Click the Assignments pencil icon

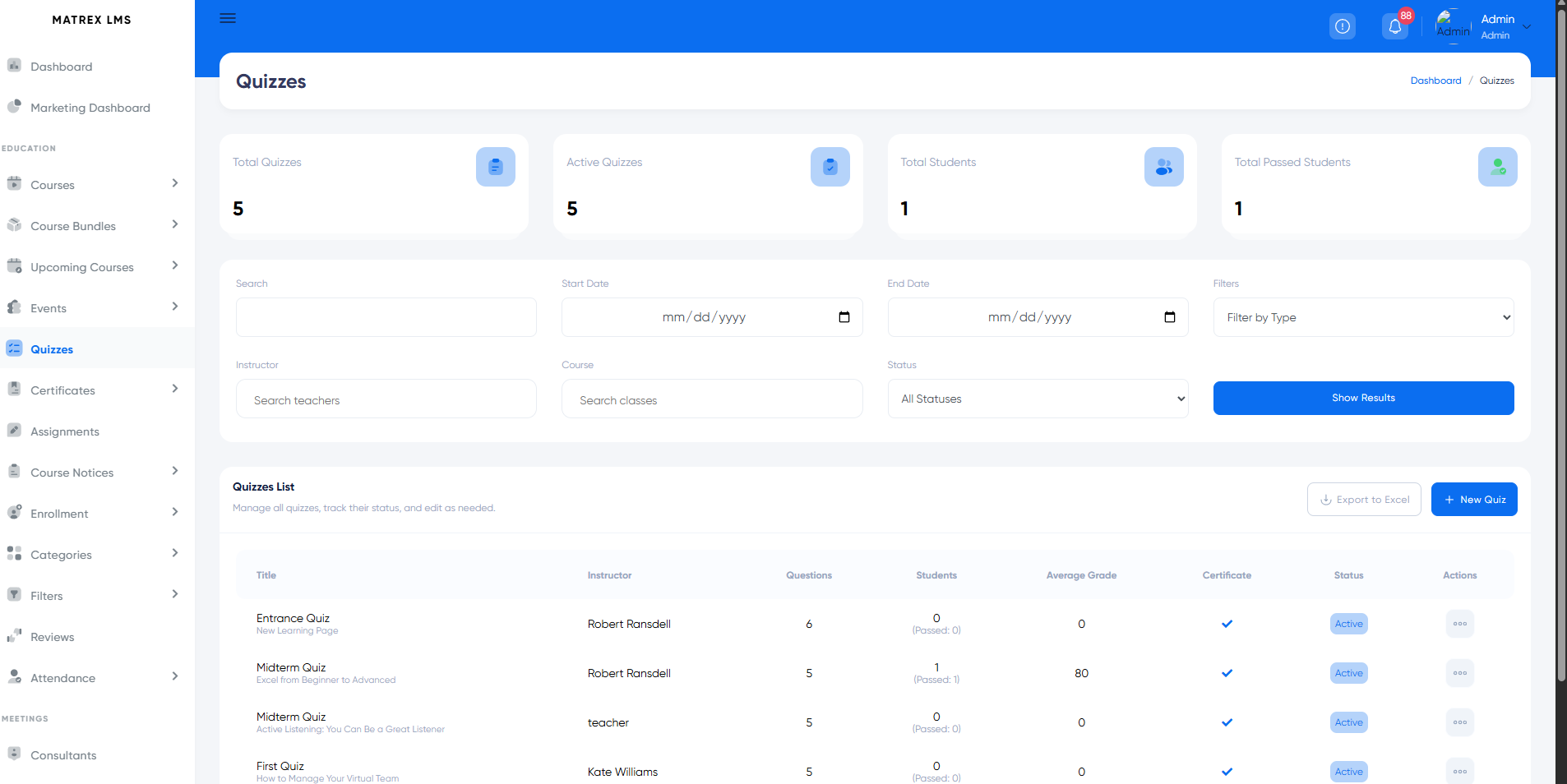[14, 430]
